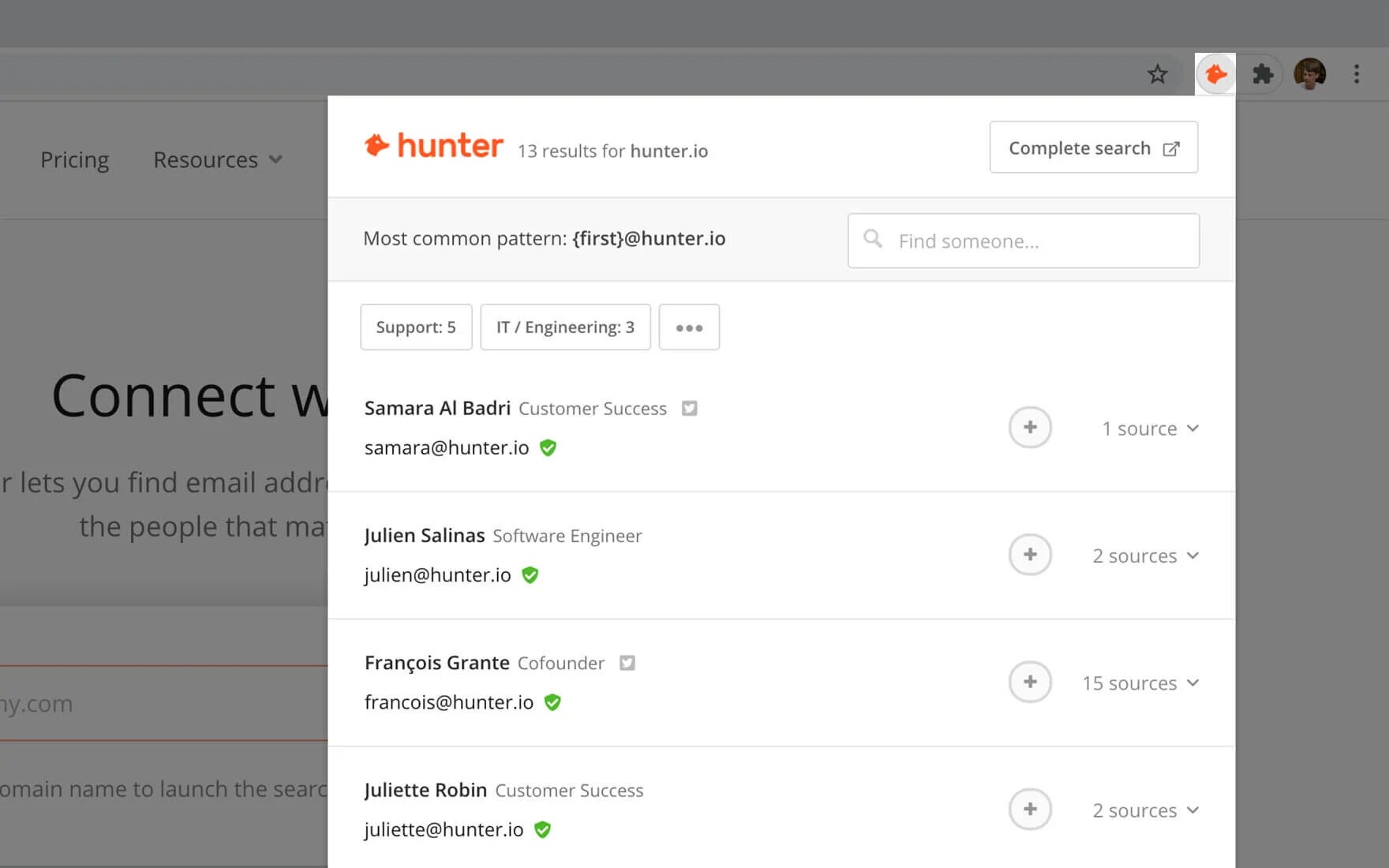Click the Hunter extension icon in browser toolbar
The width and height of the screenshot is (1389, 868).
[x=1215, y=73]
